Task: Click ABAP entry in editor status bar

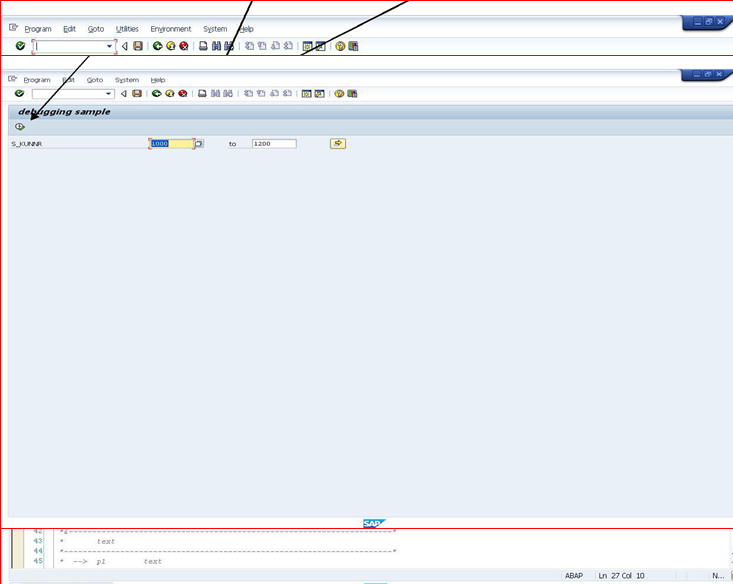Action: 574,576
